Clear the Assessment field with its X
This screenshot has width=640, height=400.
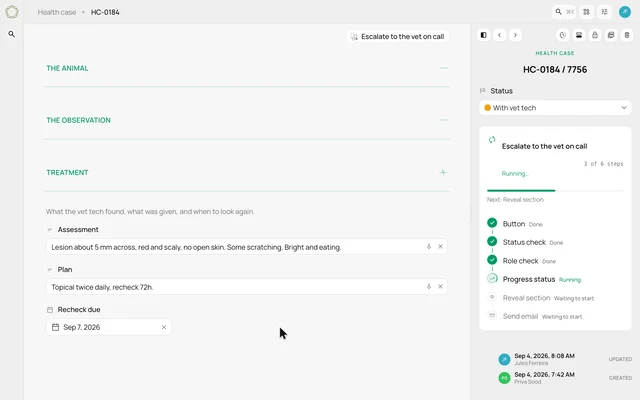(x=440, y=247)
